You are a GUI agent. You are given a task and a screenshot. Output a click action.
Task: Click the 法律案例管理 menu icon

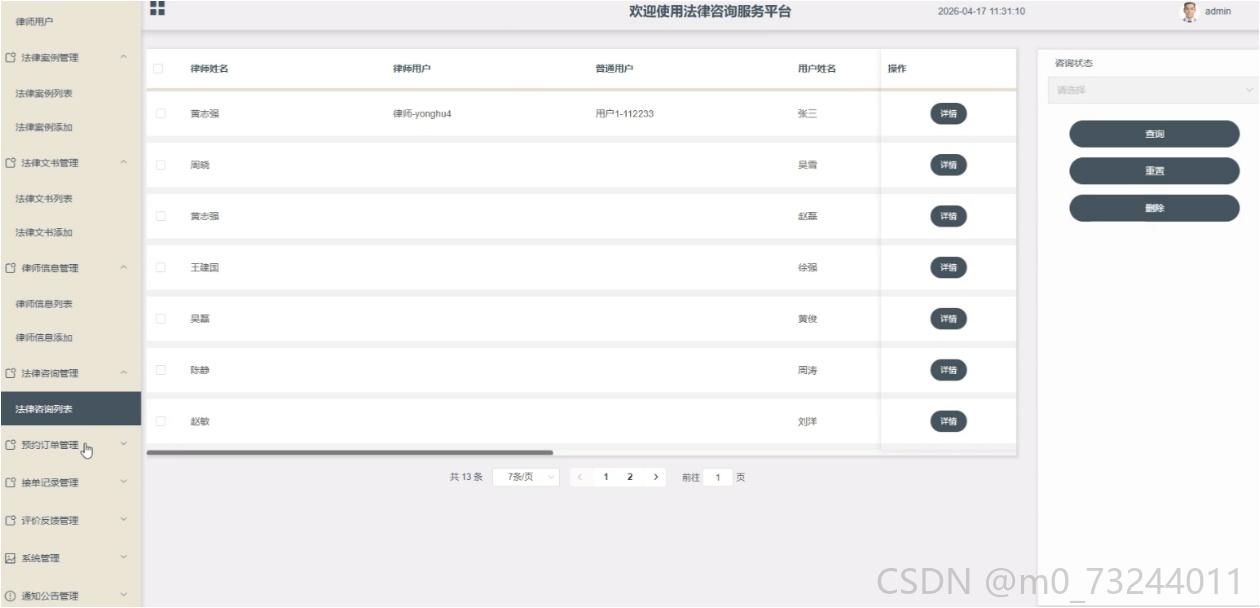pos(10,58)
